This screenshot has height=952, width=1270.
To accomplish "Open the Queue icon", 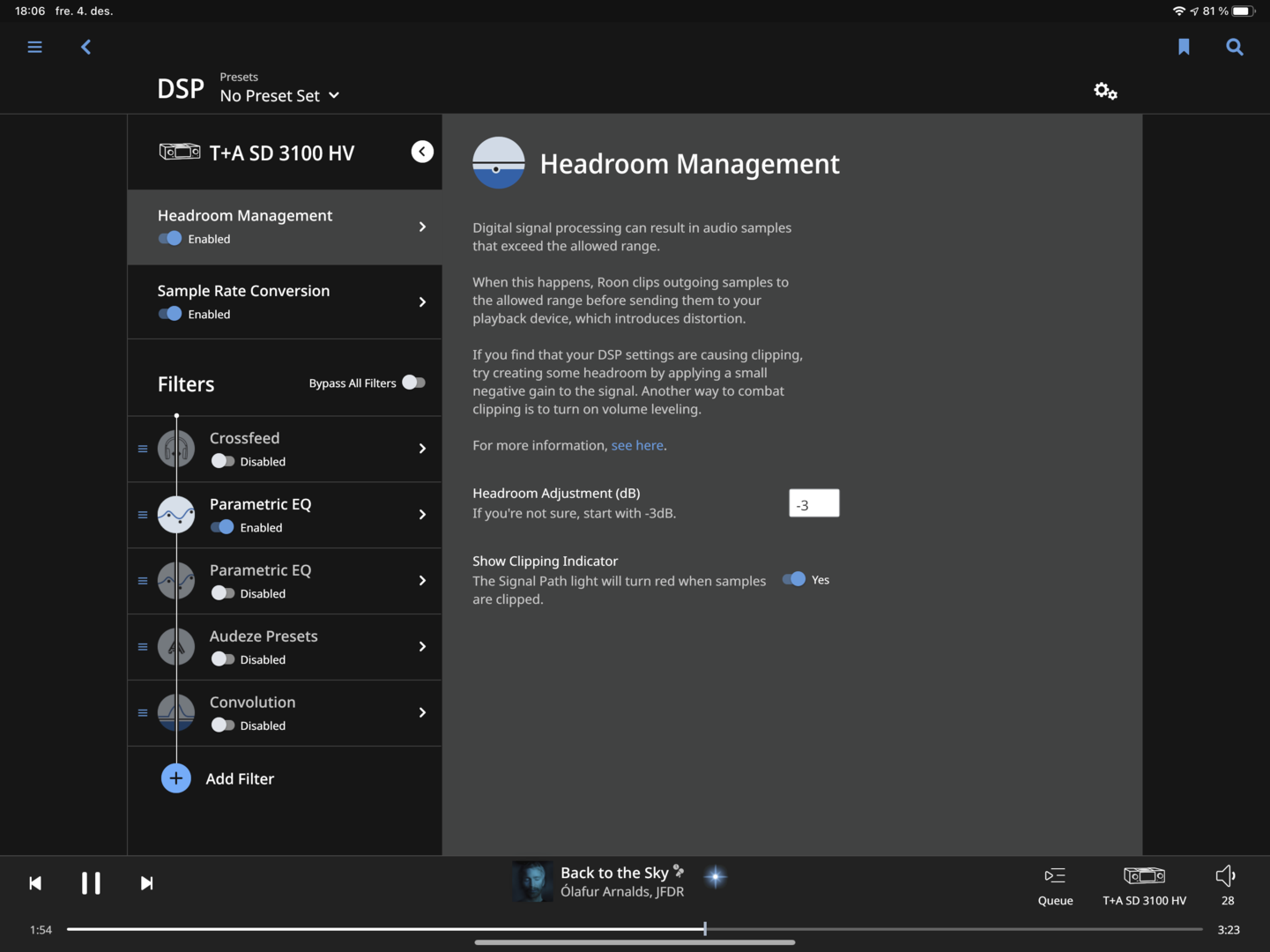I will [x=1055, y=875].
